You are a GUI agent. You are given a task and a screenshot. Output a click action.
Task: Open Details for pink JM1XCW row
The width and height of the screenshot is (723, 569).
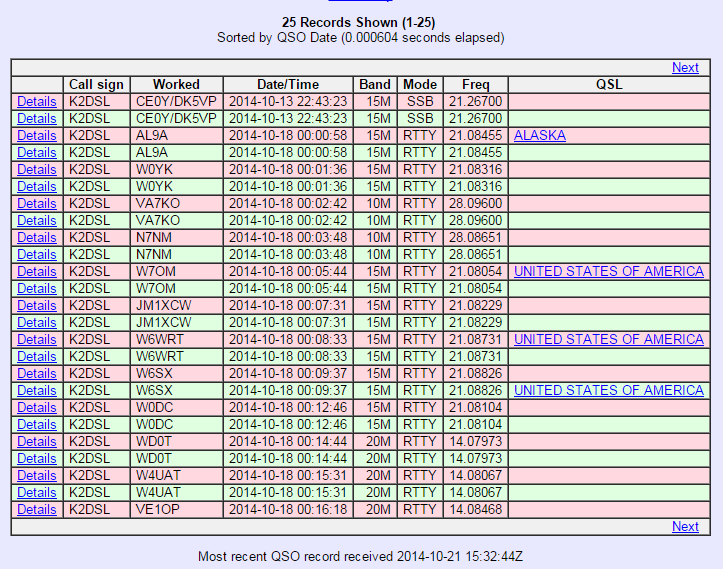point(37,306)
